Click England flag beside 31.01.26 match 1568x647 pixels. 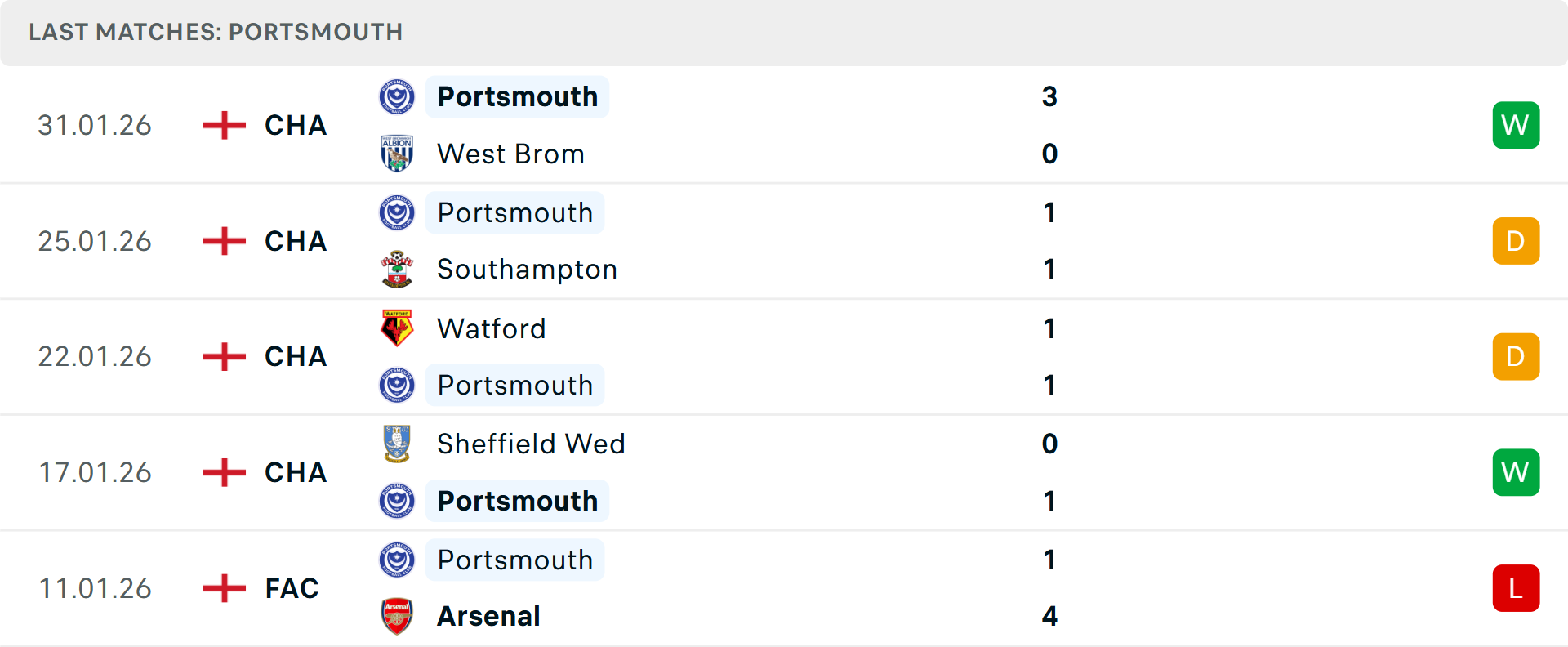(x=225, y=125)
